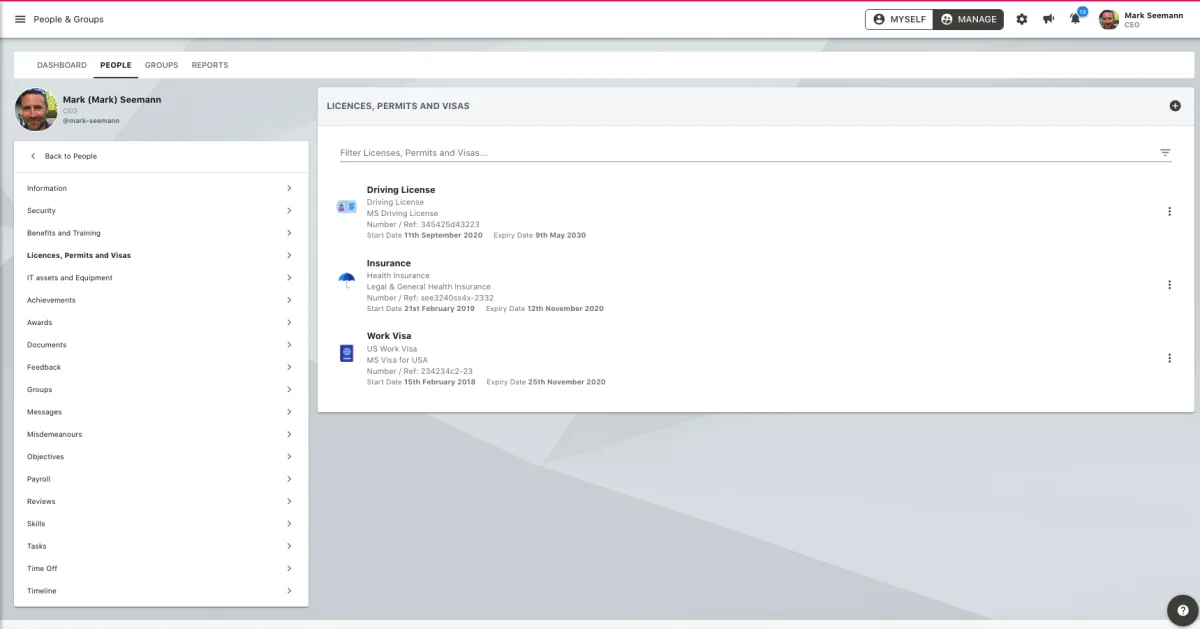Go to the Groups tab

161,65
